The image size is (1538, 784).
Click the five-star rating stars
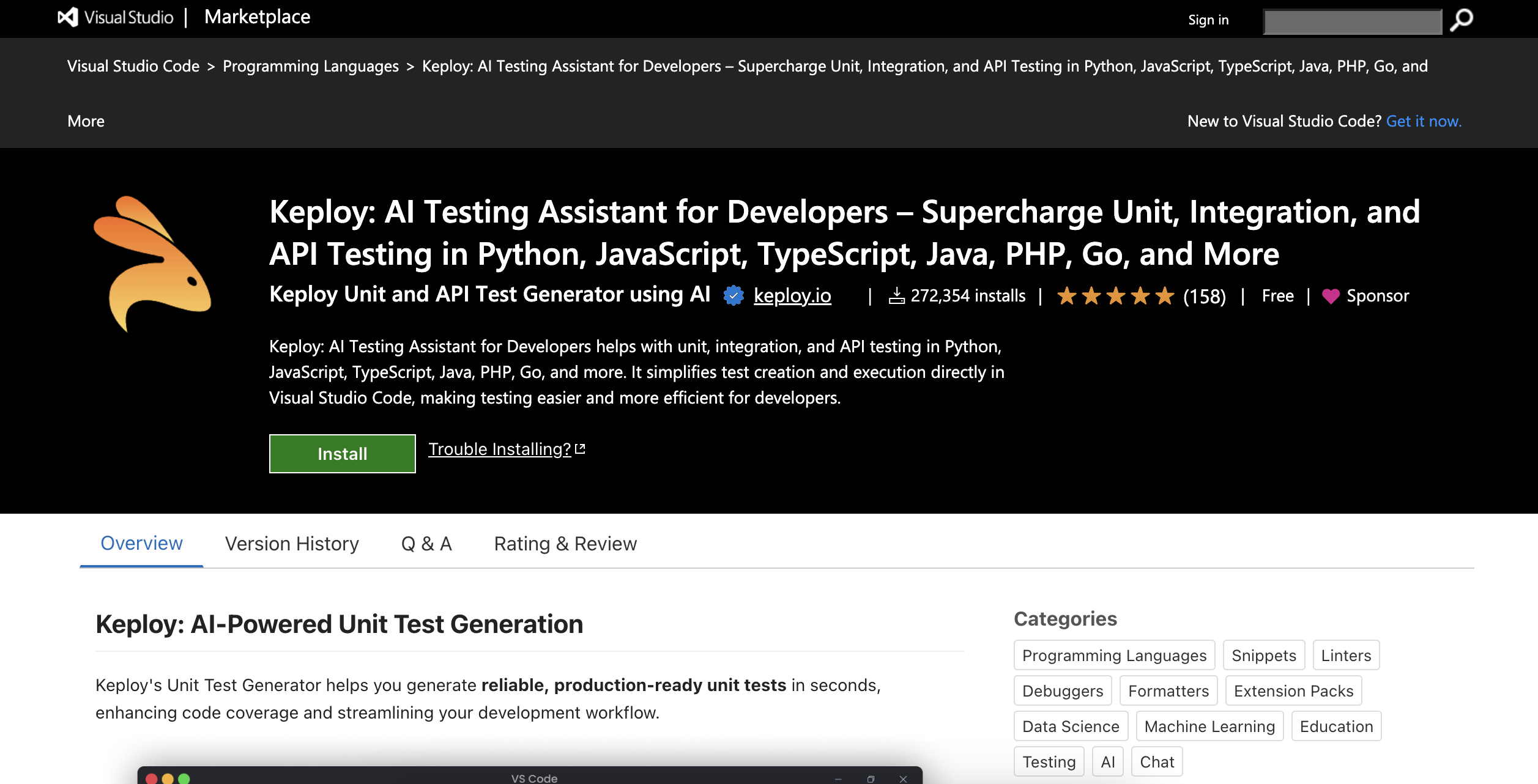click(x=1116, y=296)
